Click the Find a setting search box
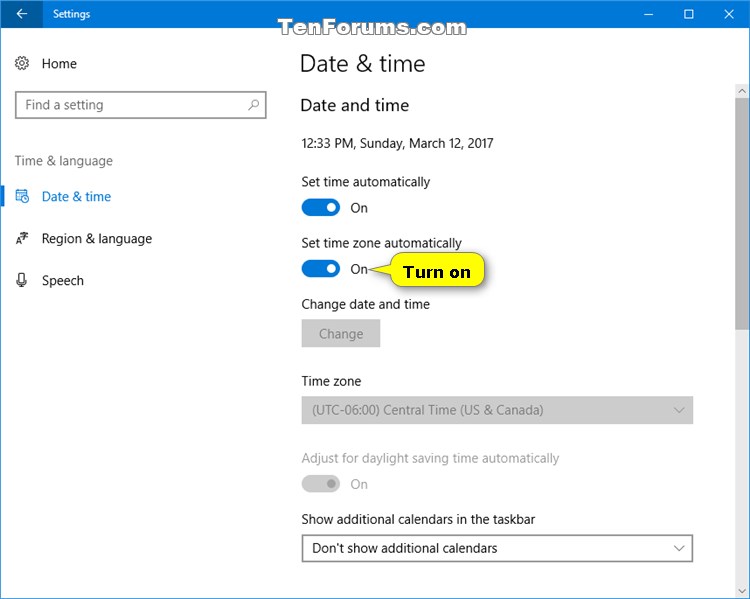750x599 pixels. (132, 105)
